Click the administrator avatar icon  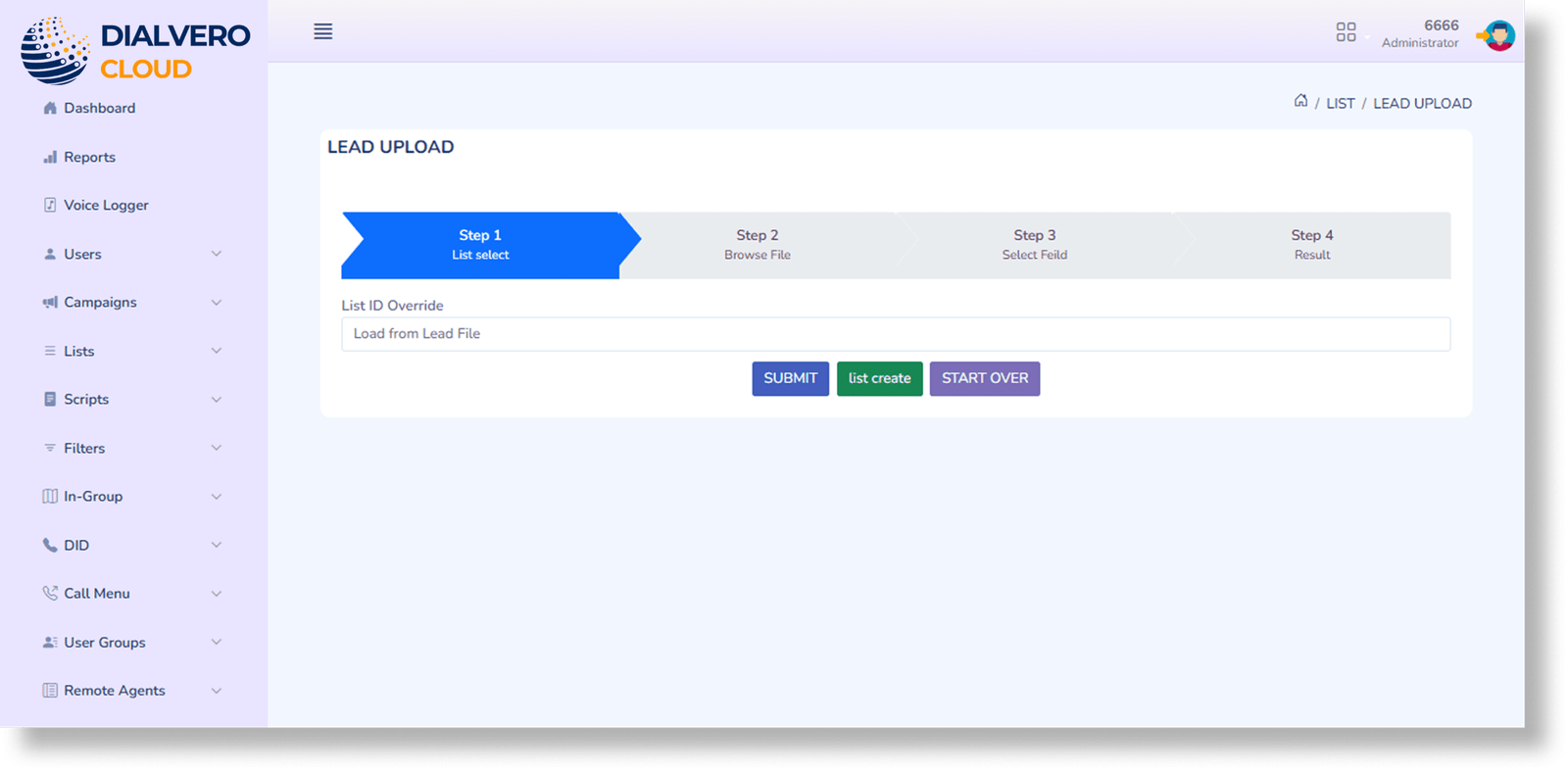coord(1498,36)
